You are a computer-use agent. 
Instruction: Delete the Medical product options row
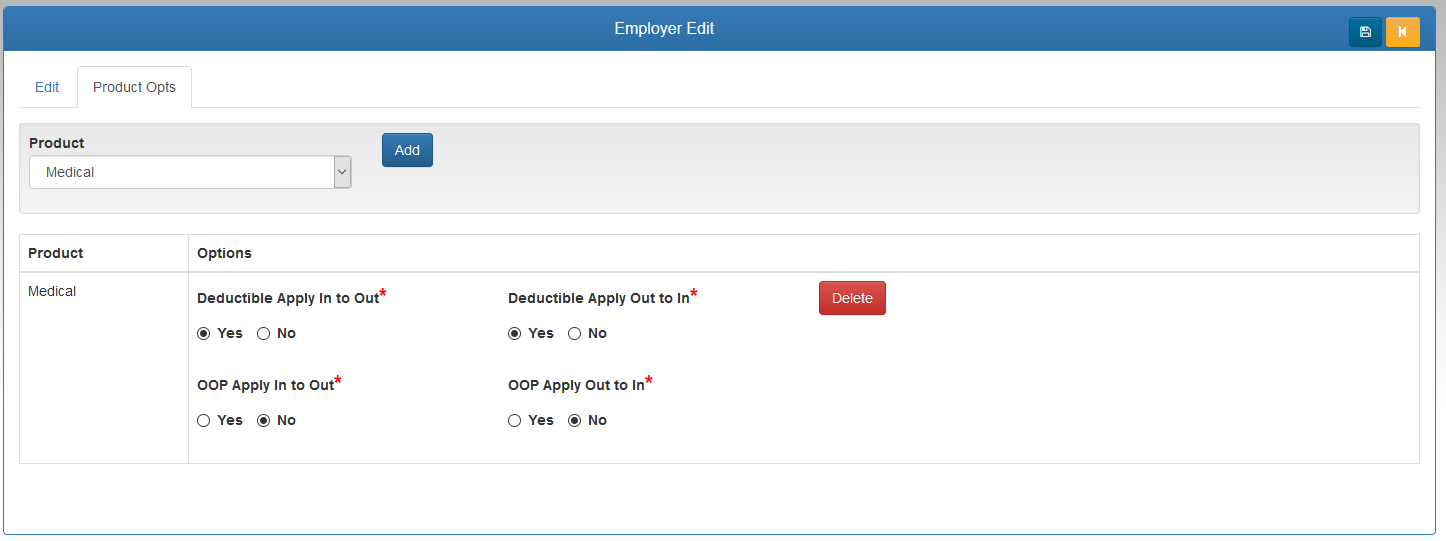coord(852,298)
